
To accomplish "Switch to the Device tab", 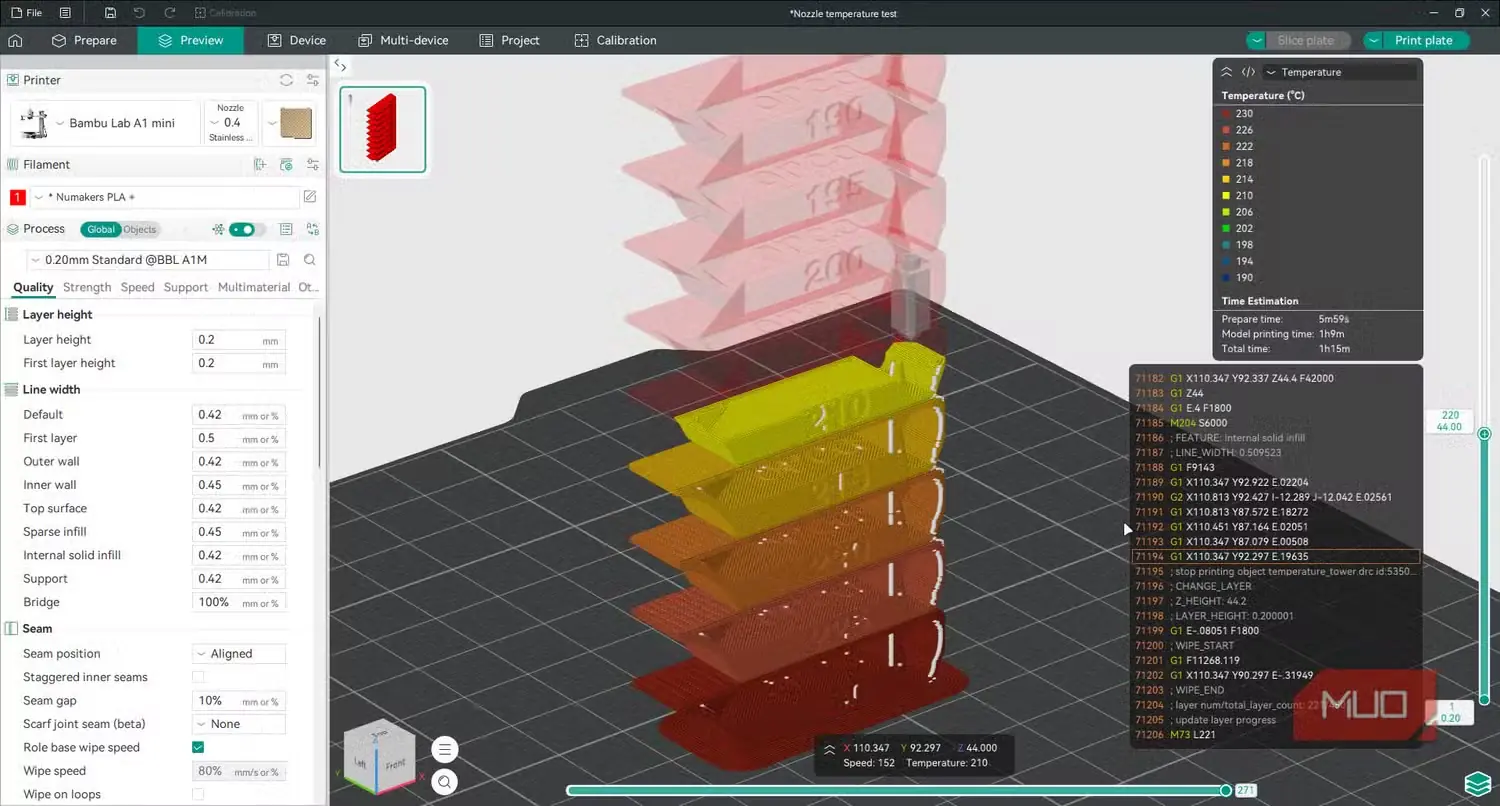I will tap(297, 41).
